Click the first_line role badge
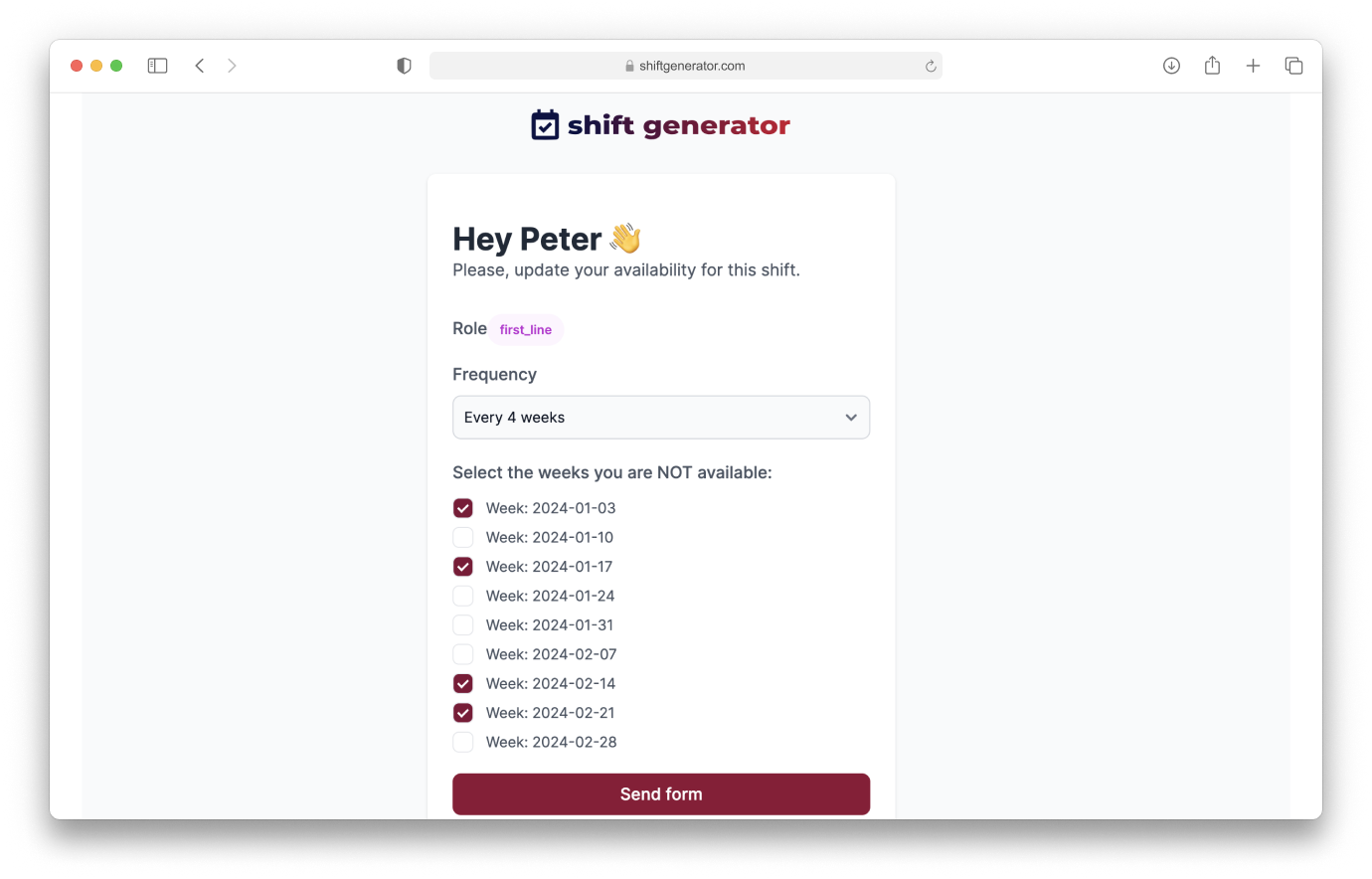Image resolution: width=1372 pixels, height=879 pixels. point(526,330)
